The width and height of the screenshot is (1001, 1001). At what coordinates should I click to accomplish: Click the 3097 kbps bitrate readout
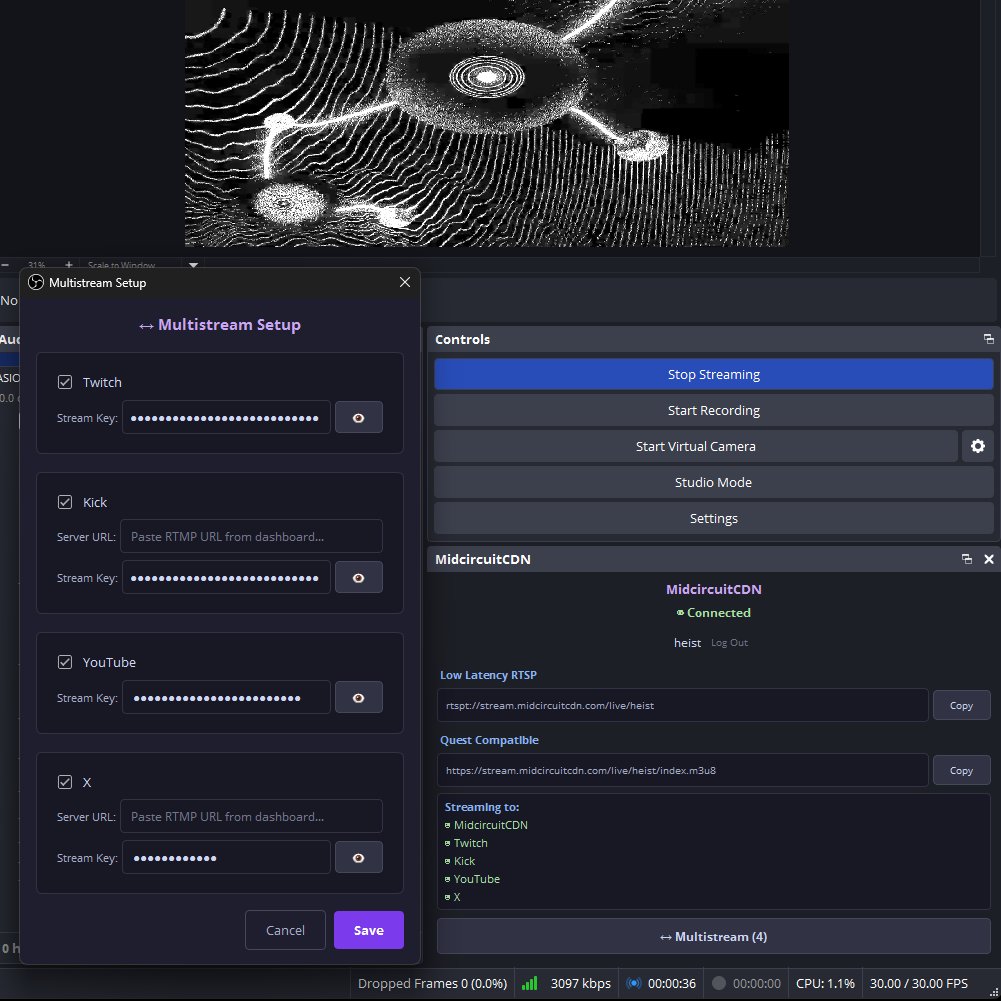(580, 983)
